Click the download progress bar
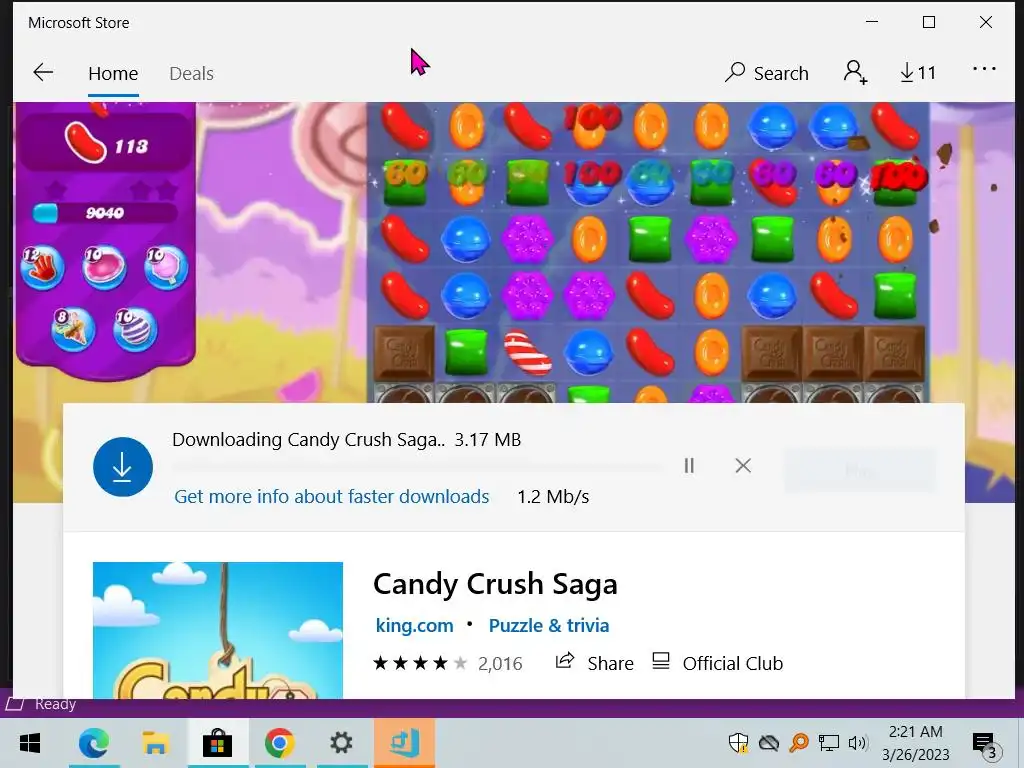Viewport: 1024px width, 768px height. [417, 467]
